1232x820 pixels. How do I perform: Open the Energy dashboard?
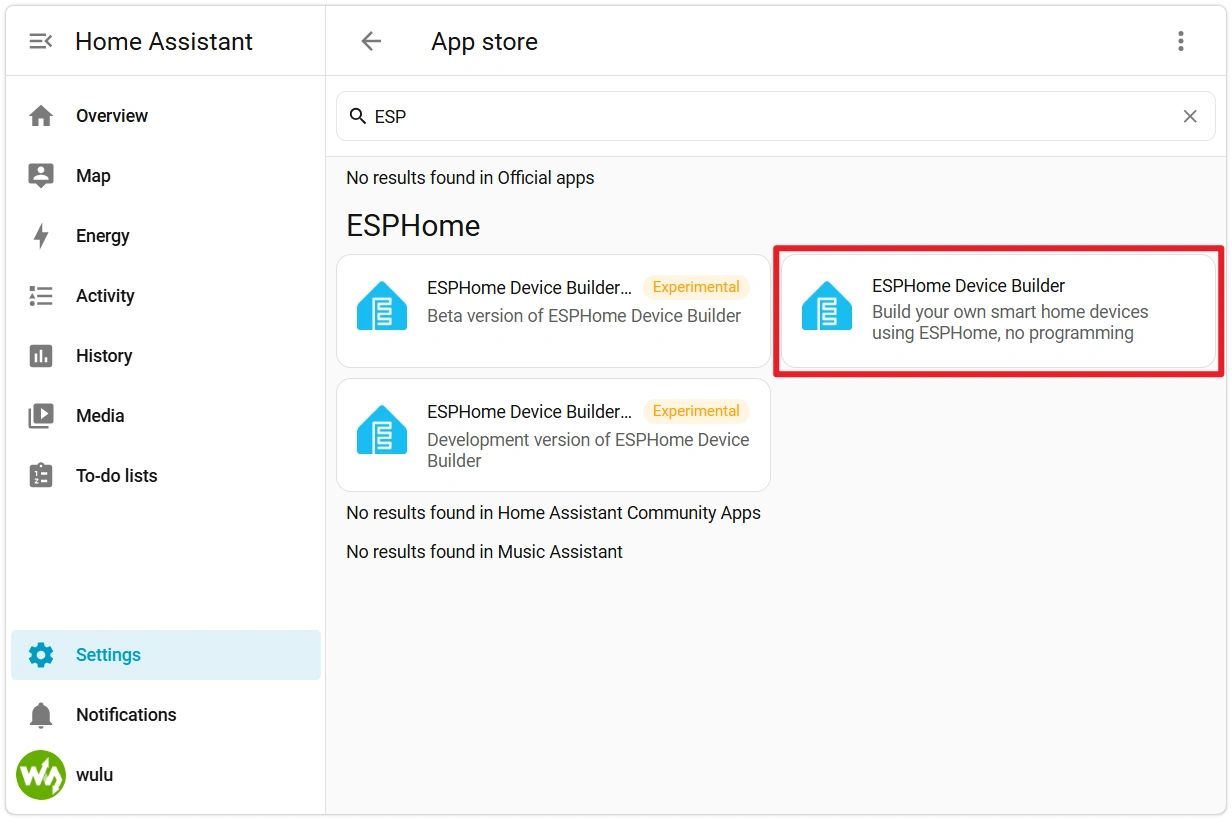[166, 236]
